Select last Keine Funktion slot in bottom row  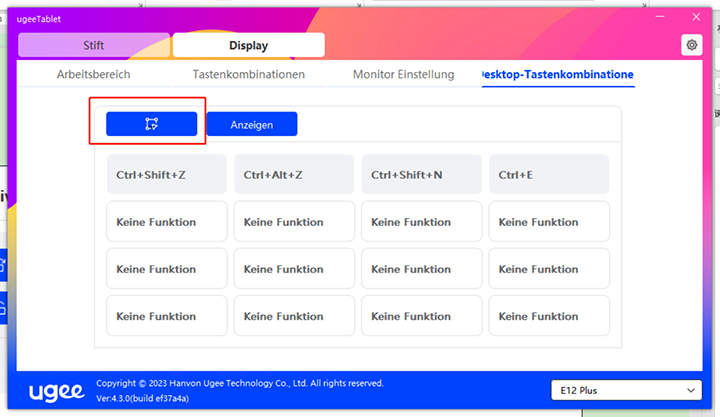point(549,316)
